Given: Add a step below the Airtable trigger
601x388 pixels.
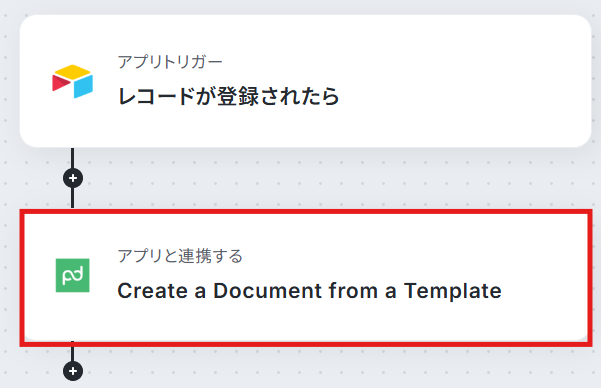Looking at the screenshot, I should pyautogui.click(x=73, y=178).
